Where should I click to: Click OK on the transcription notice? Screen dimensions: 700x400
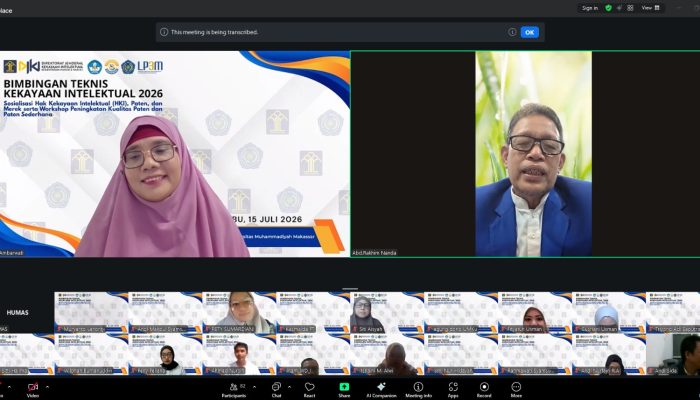[529, 32]
